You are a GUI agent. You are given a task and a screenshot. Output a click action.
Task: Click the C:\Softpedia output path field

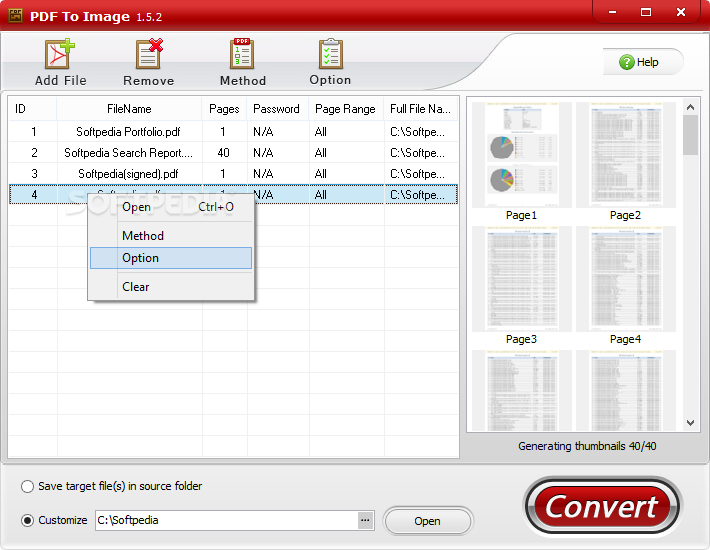pos(226,521)
